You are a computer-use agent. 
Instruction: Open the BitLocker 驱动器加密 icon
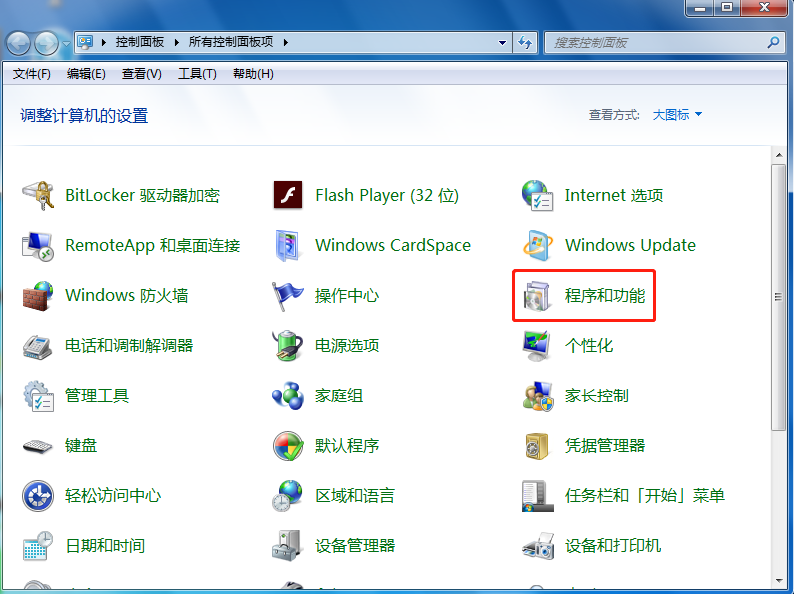(38, 196)
